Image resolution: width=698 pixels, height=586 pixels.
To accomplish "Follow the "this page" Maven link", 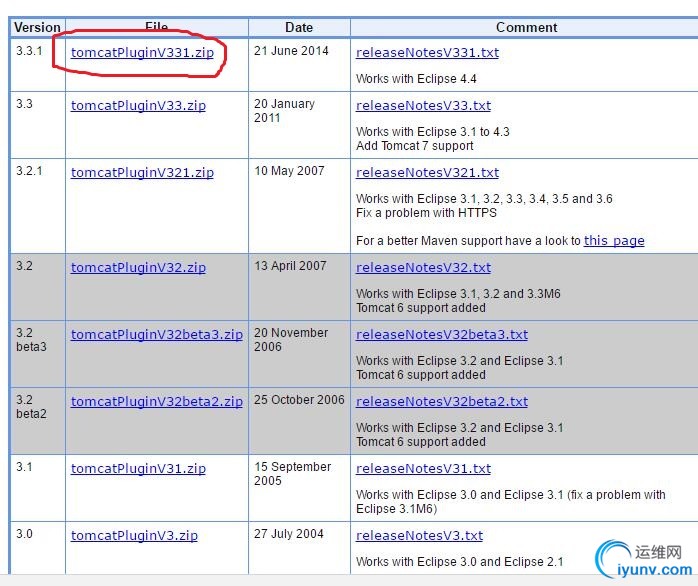I will [614, 240].
